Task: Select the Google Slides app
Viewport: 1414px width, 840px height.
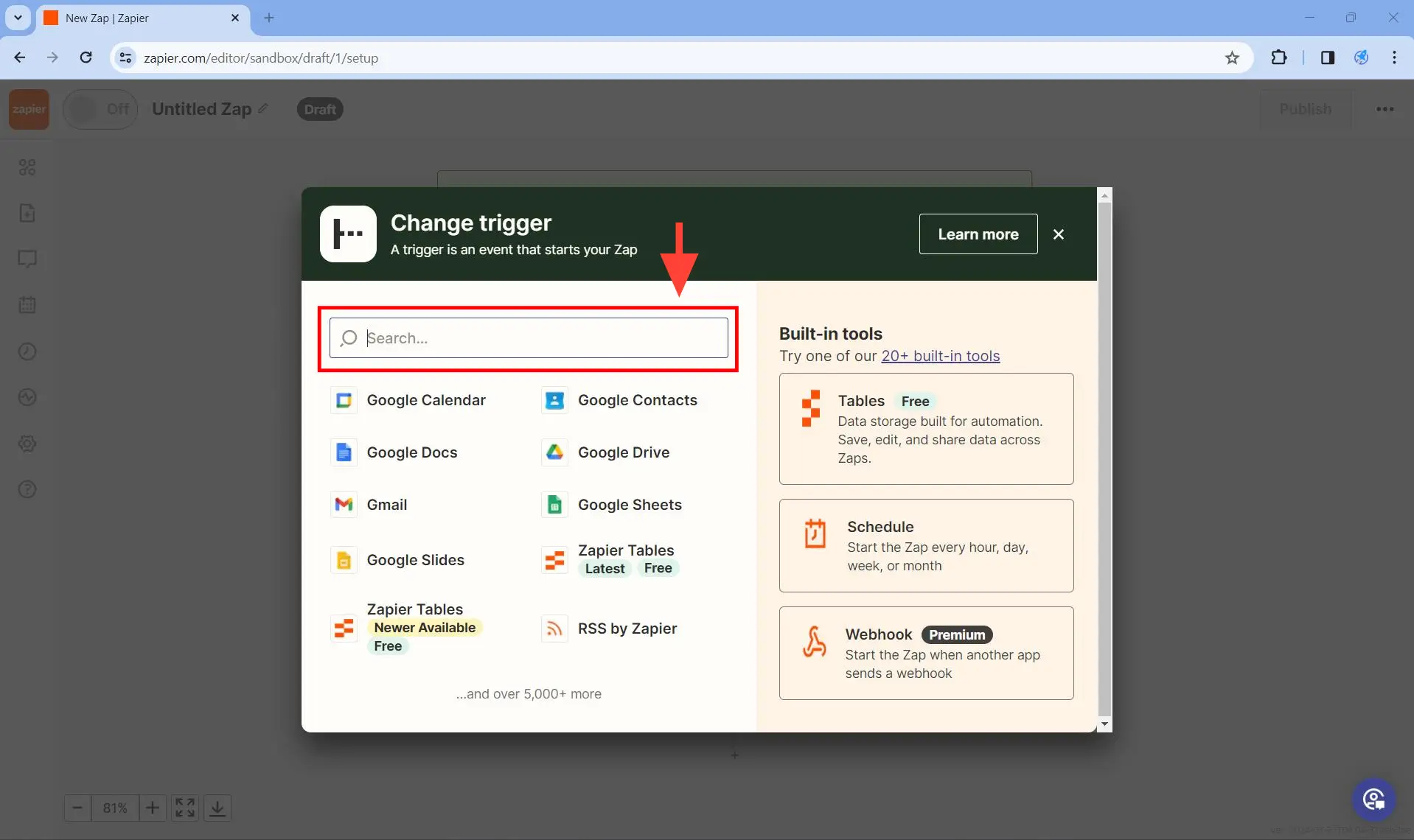Action: pos(398,560)
